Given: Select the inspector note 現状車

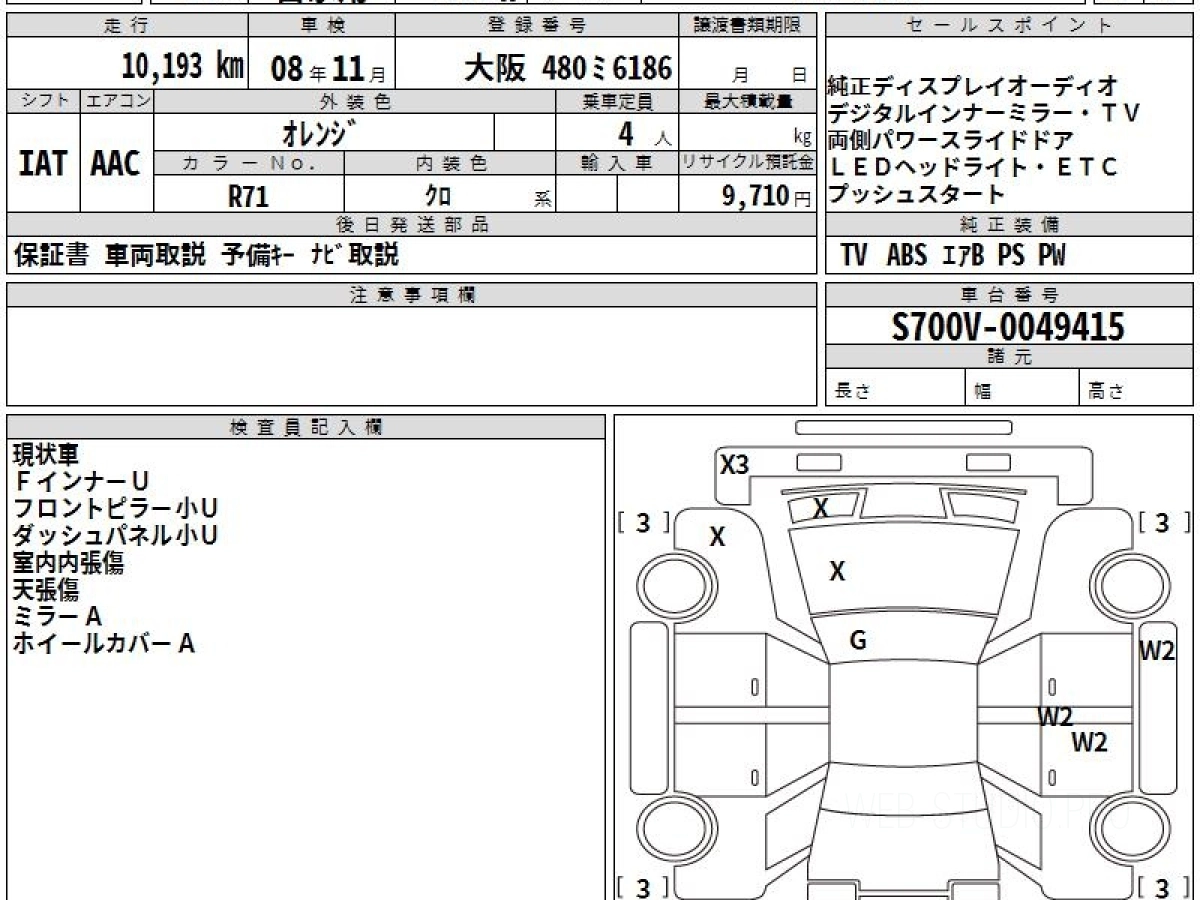Looking at the screenshot, I should pos(45,454).
